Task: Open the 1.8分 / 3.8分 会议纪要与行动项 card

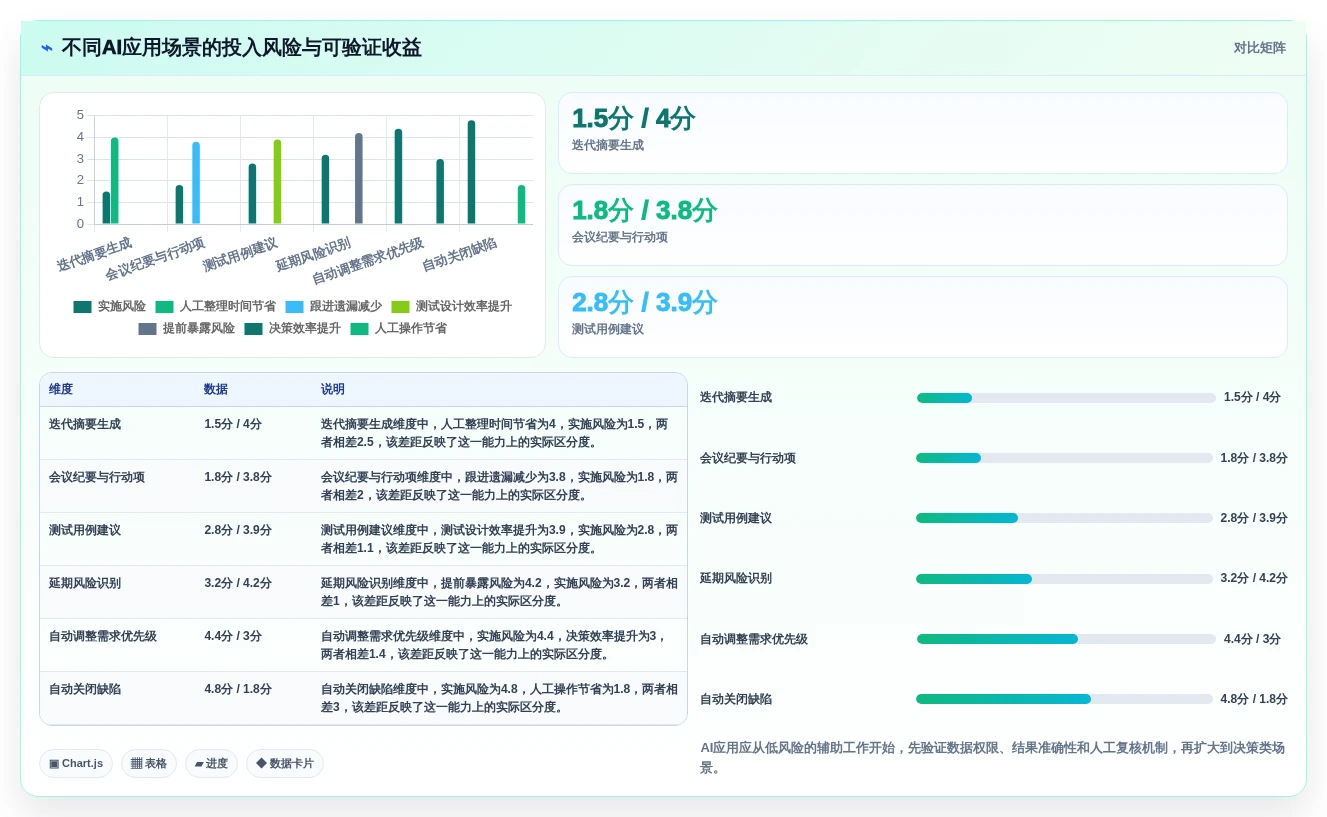Action: point(922,225)
